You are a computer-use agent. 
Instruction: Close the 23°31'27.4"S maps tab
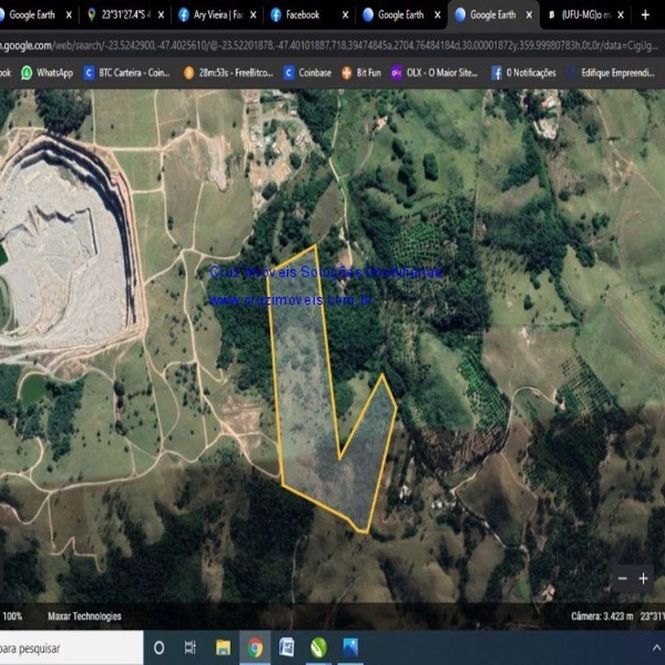click(161, 15)
